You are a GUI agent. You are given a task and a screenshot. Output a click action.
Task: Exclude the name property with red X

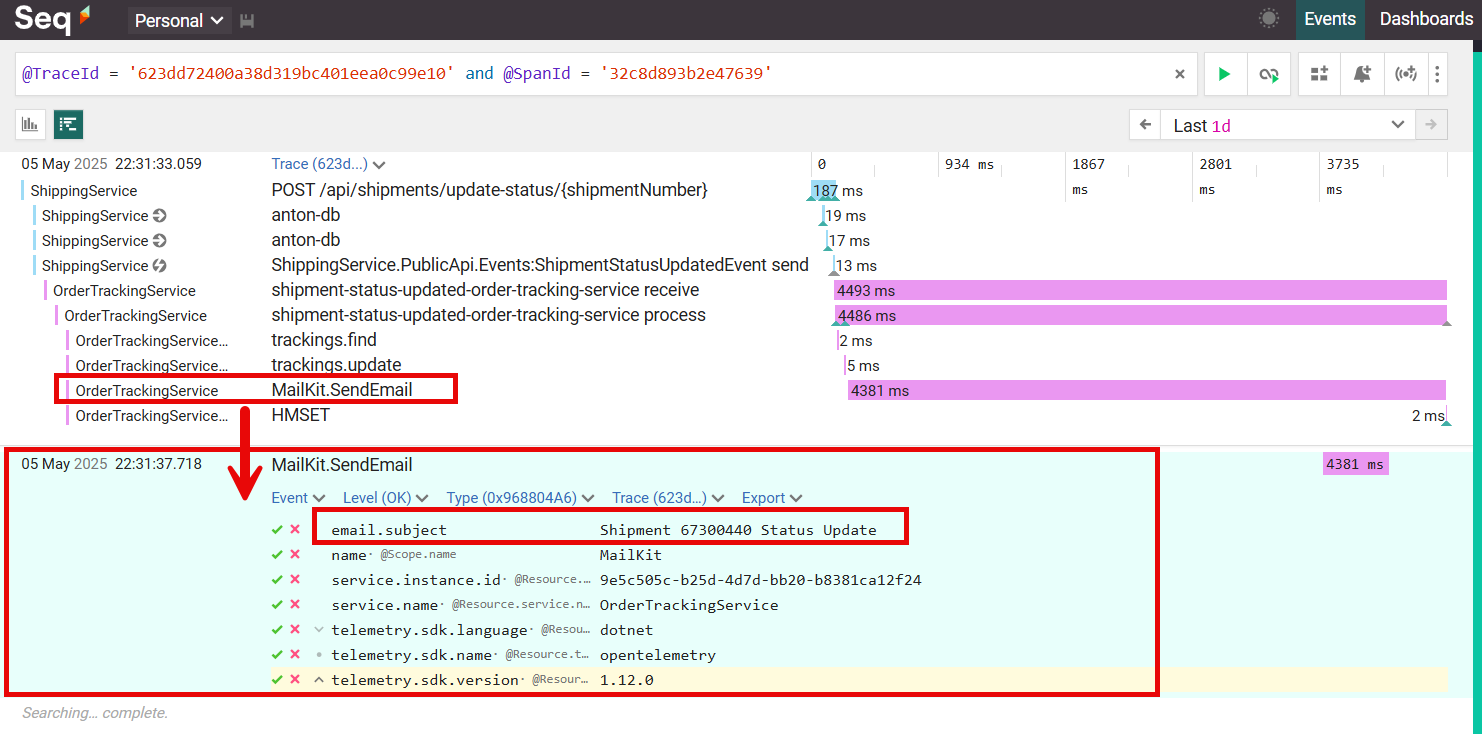295,555
